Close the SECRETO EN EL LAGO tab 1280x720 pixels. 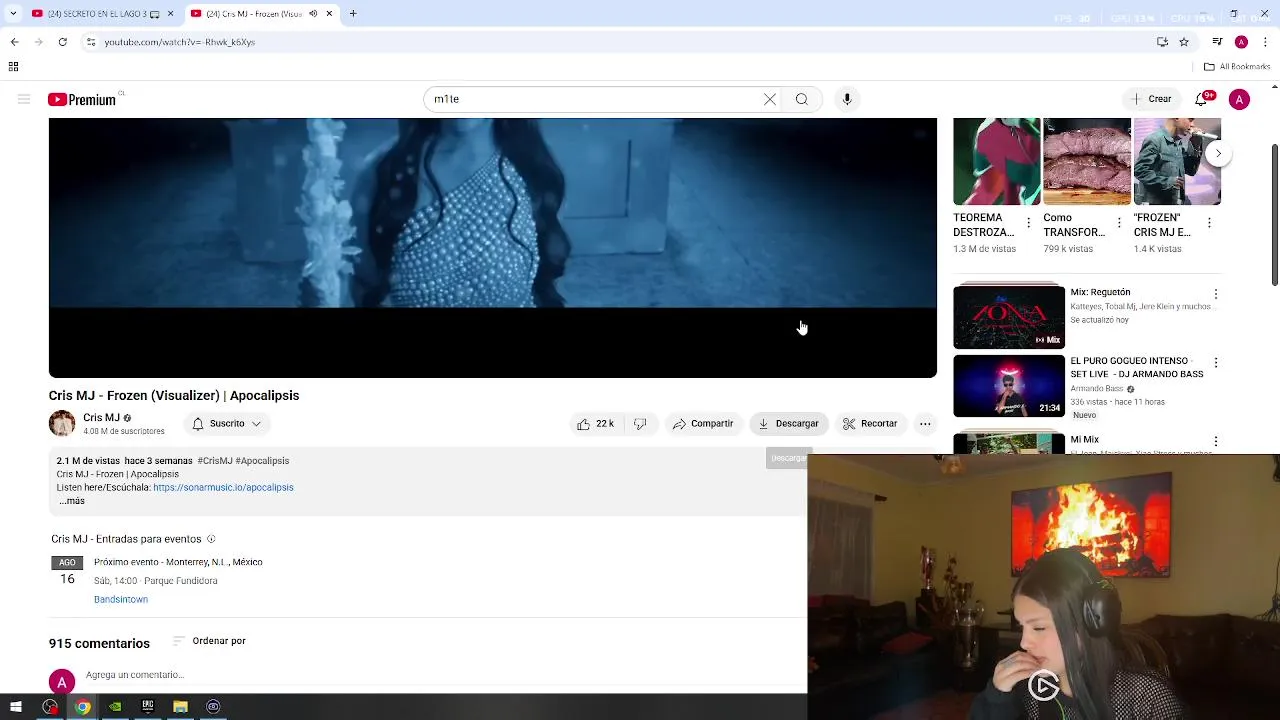170,14
